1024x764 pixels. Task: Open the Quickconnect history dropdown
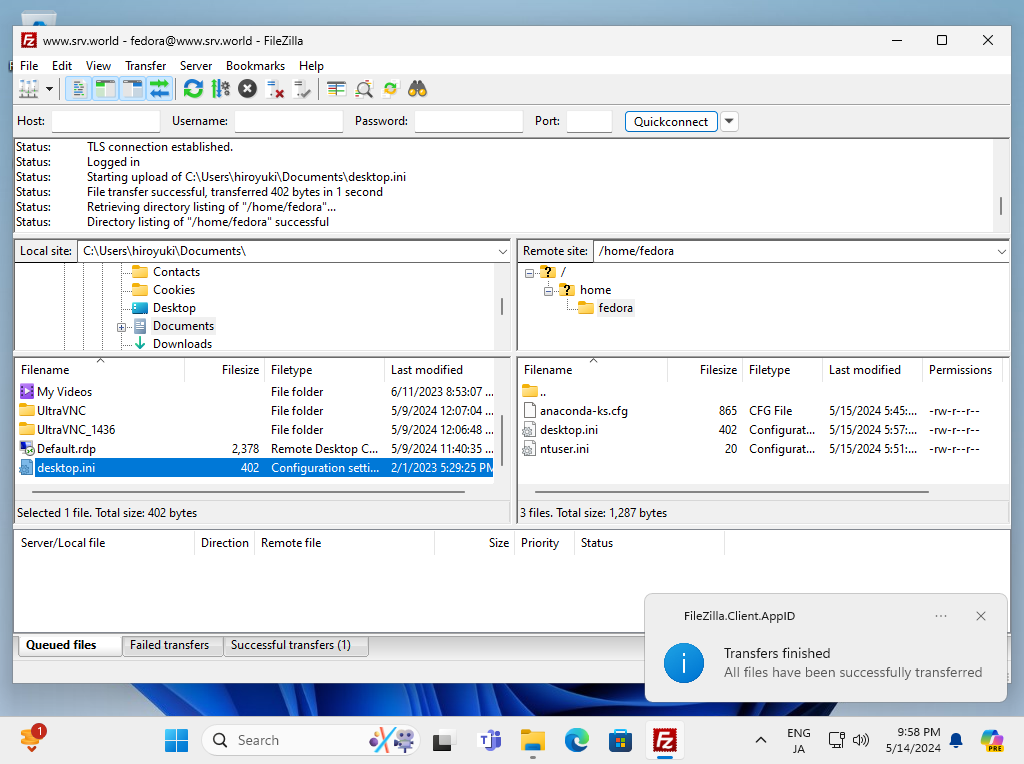(x=729, y=121)
